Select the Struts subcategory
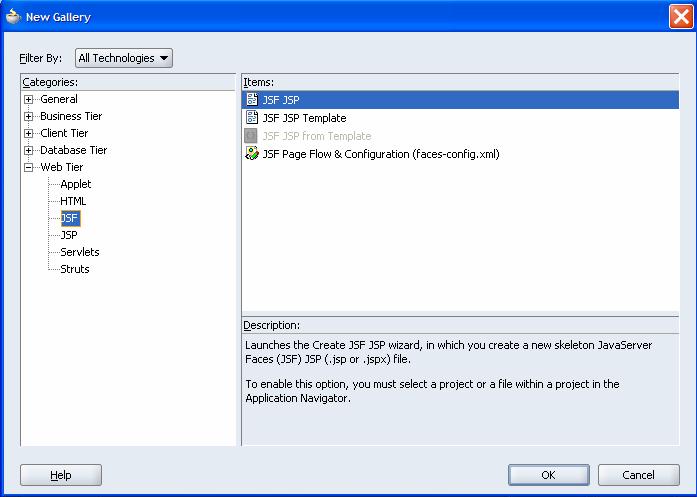The image size is (697, 497). tap(75, 269)
